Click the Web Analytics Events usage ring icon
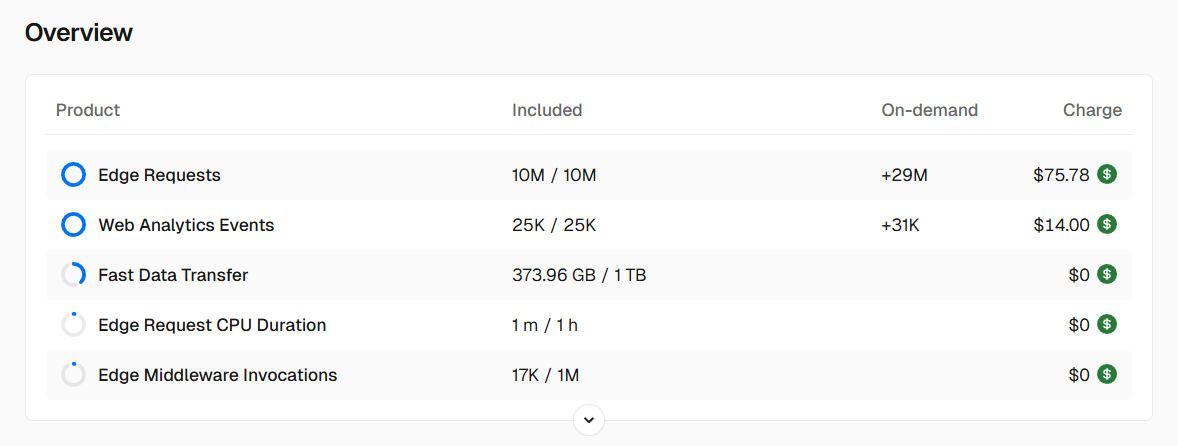The height and width of the screenshot is (446, 1178). pyautogui.click(x=73, y=225)
